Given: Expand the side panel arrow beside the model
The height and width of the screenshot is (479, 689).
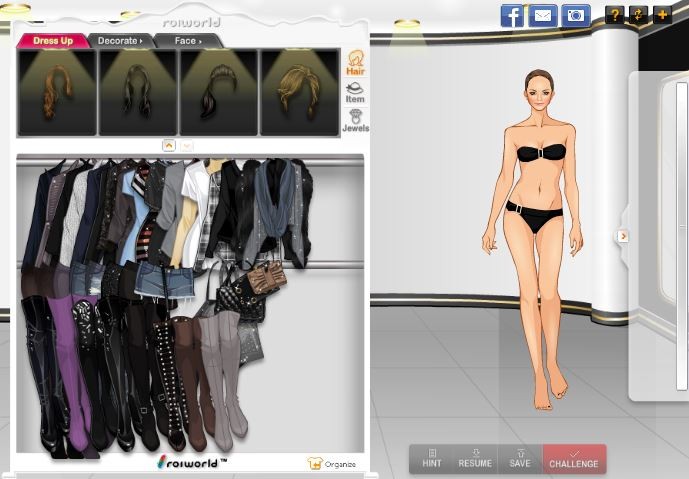Looking at the screenshot, I should click(x=623, y=236).
